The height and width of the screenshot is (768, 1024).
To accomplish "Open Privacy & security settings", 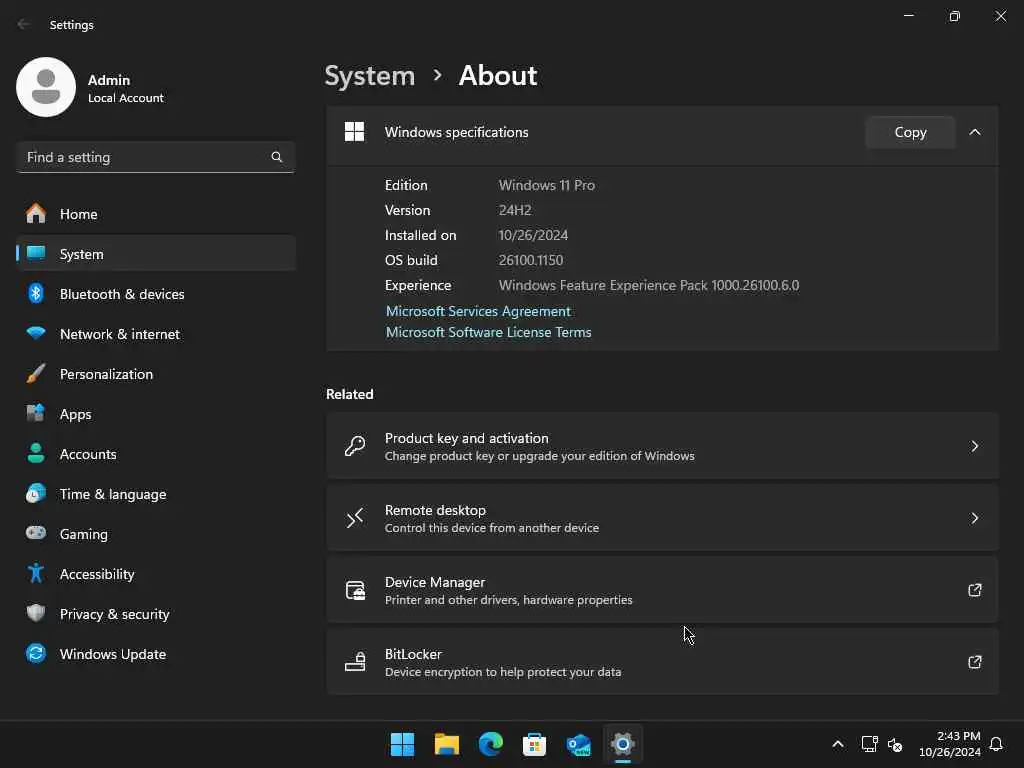I will 156,613.
